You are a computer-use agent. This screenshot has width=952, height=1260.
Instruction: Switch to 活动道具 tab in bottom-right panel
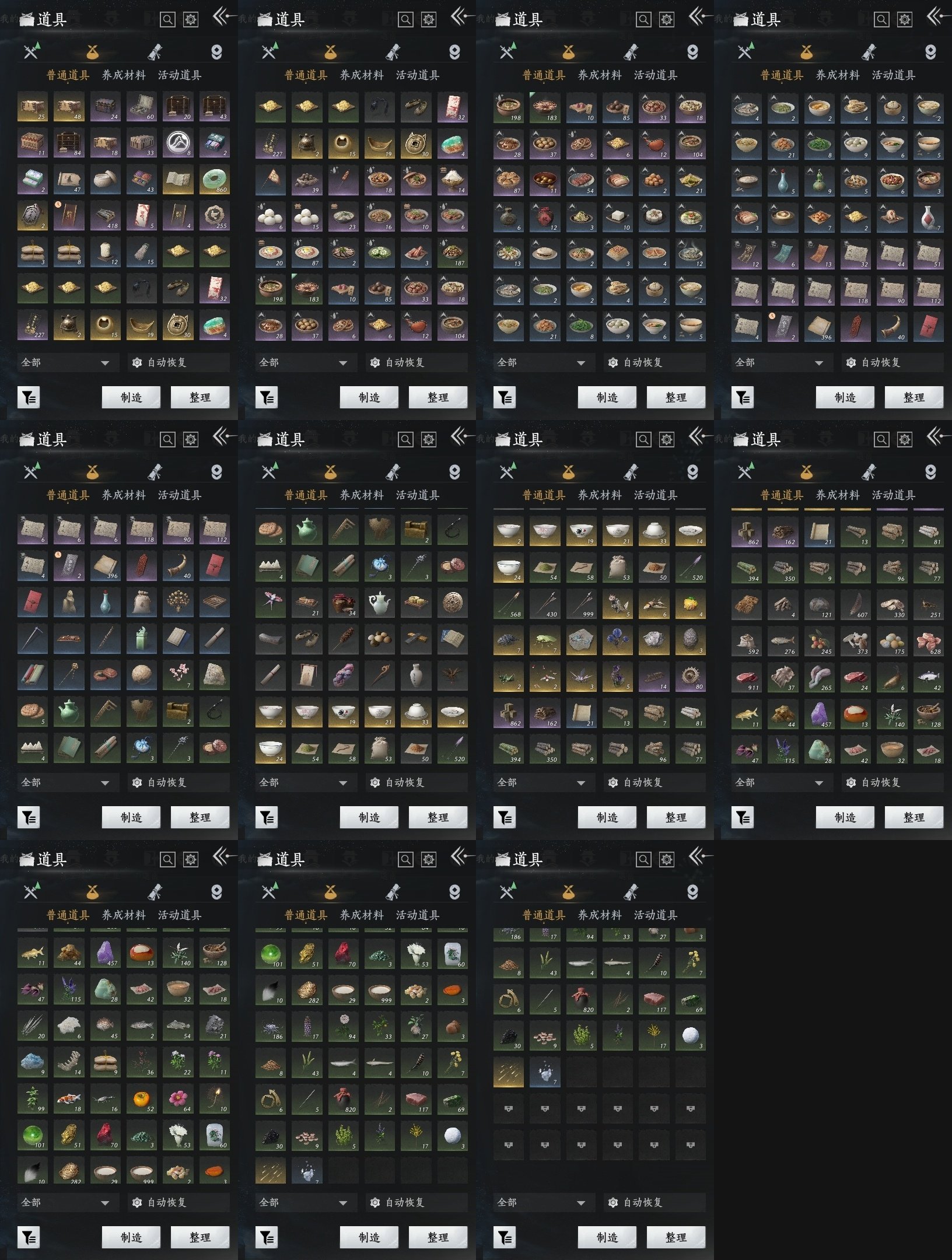[656, 915]
